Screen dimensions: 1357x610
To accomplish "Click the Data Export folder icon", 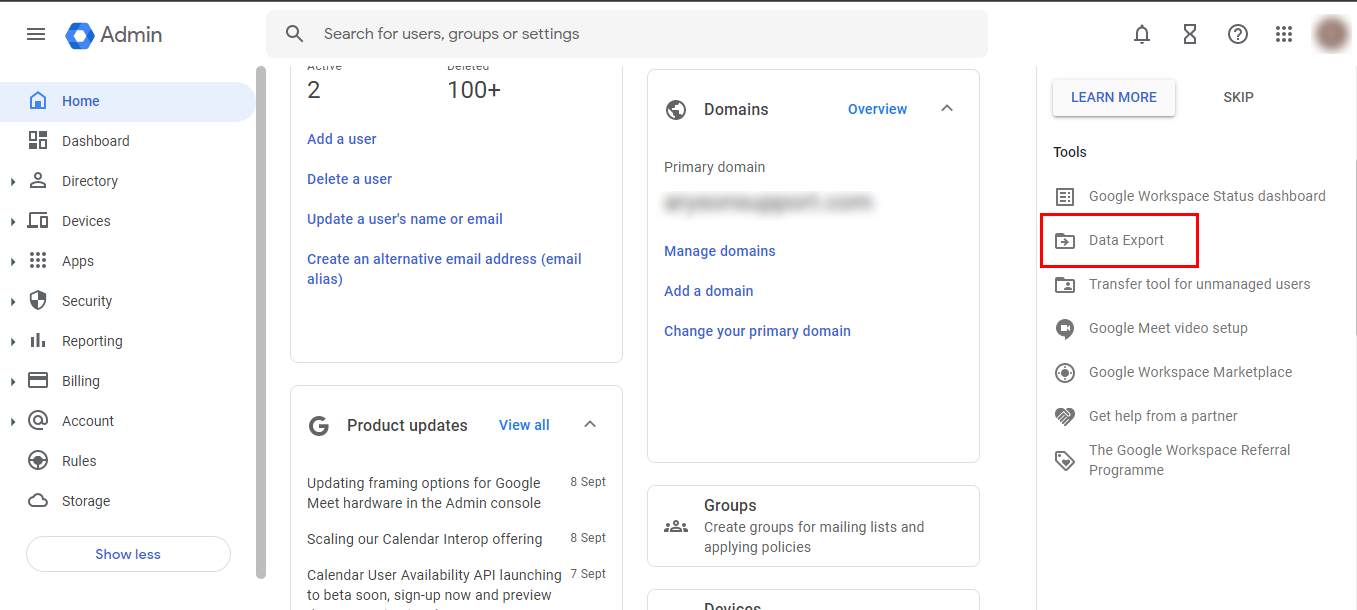I will pyautogui.click(x=1065, y=241).
